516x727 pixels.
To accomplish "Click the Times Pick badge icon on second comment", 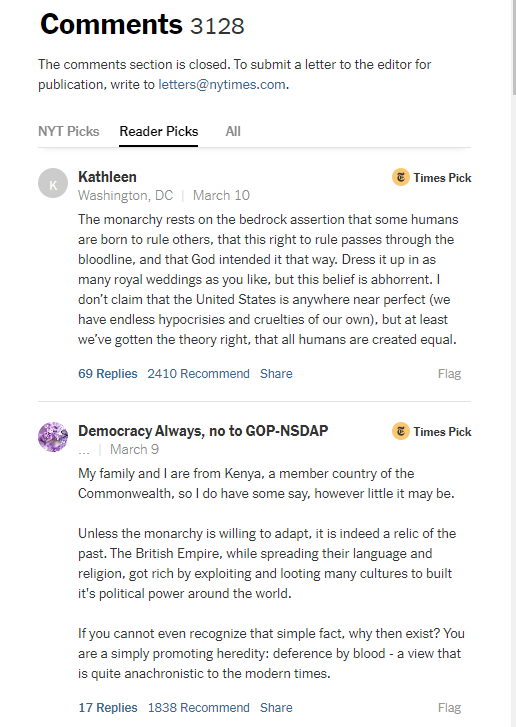I will point(401,431).
